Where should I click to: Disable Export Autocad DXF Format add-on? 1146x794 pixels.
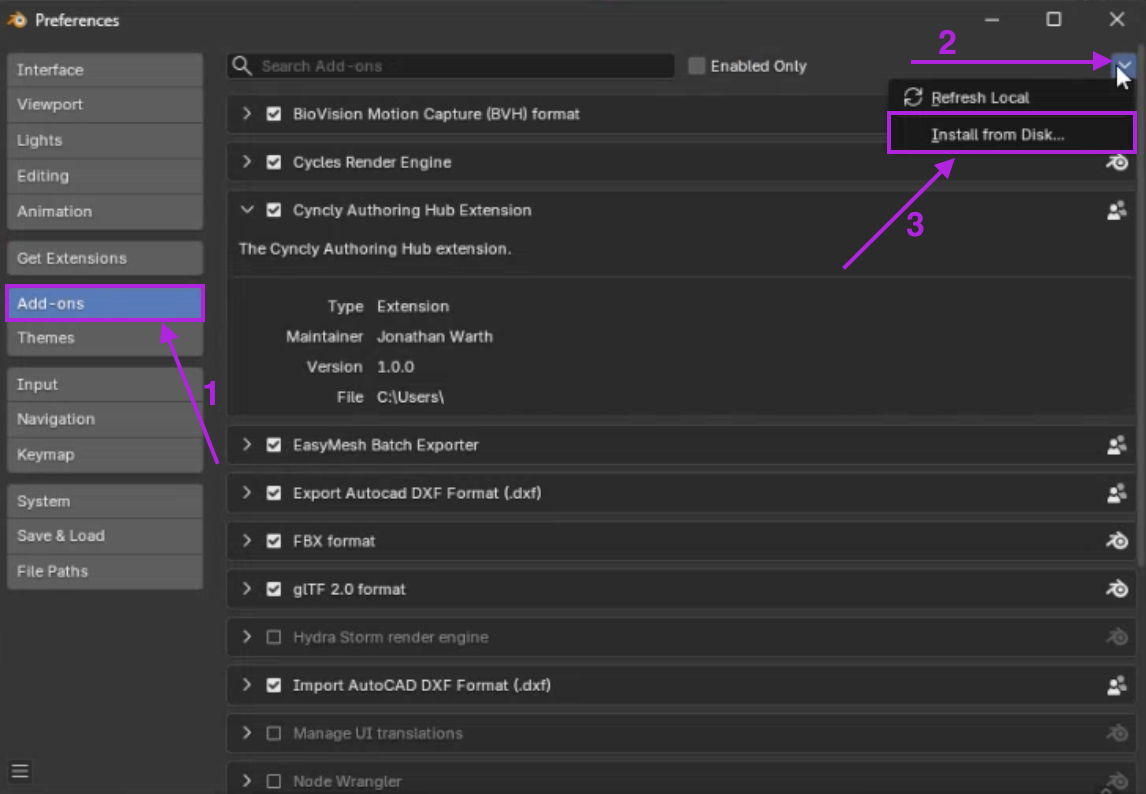(x=273, y=494)
